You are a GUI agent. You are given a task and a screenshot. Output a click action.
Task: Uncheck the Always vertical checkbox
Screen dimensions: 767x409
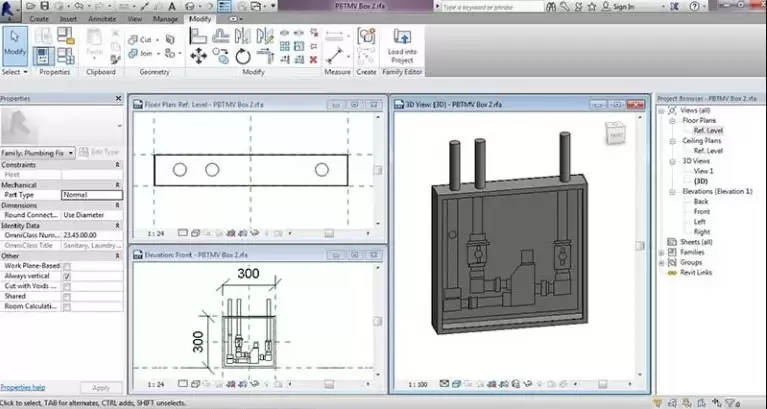tap(67, 275)
